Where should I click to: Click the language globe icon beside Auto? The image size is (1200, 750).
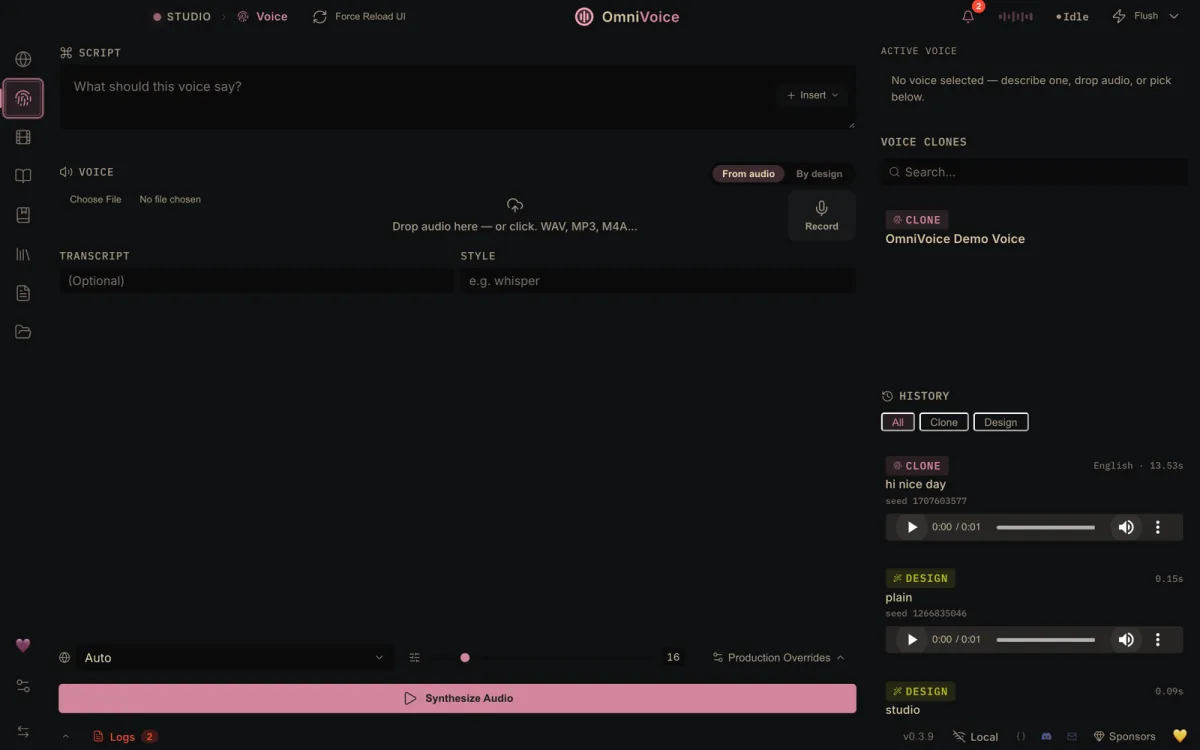tap(65, 657)
